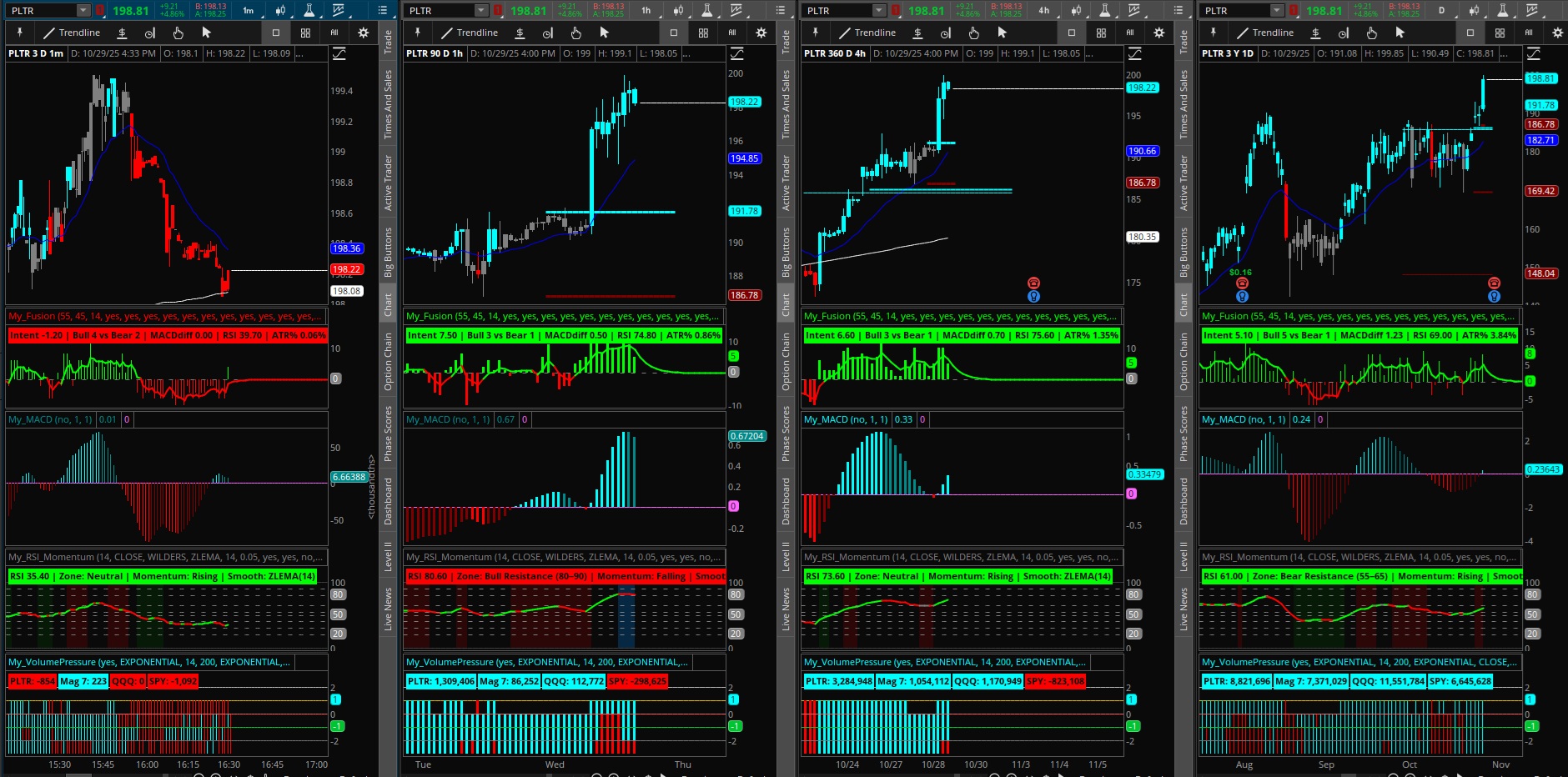
Task: Click the 198.22 price bubble on the 1h axis
Action: 746,102
